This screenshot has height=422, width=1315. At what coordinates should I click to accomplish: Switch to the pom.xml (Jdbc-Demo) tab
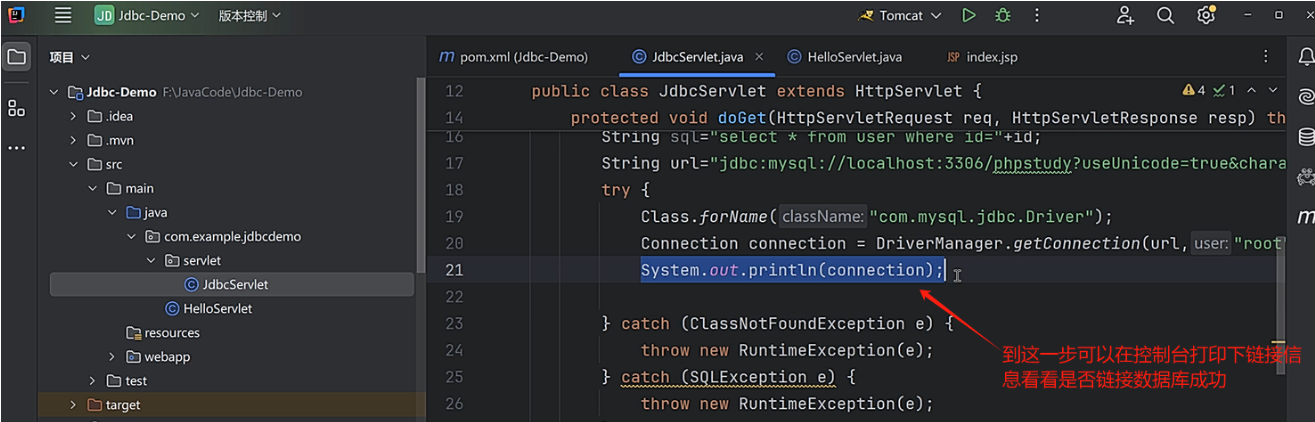514,57
